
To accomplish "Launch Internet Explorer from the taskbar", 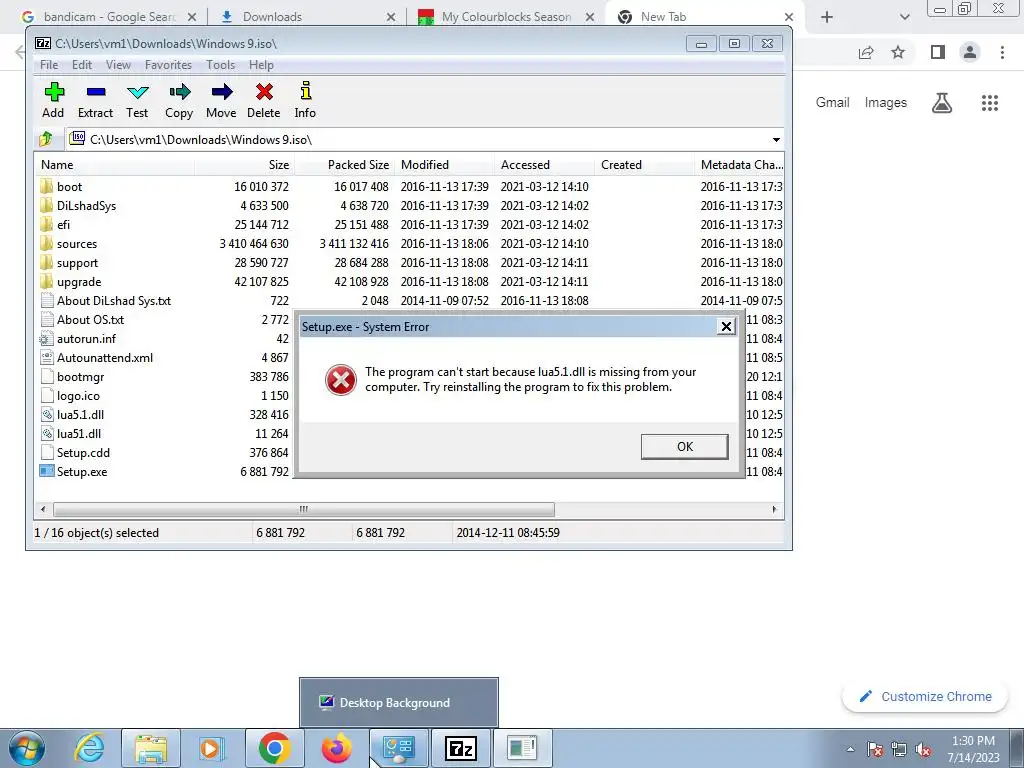I will pyautogui.click(x=89, y=748).
